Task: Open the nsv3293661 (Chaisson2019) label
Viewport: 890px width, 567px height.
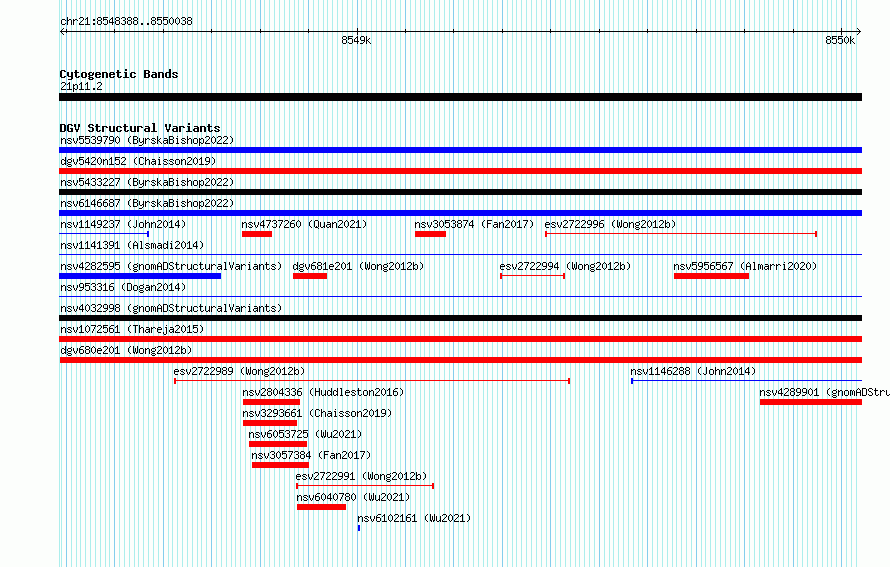Action: point(317,413)
